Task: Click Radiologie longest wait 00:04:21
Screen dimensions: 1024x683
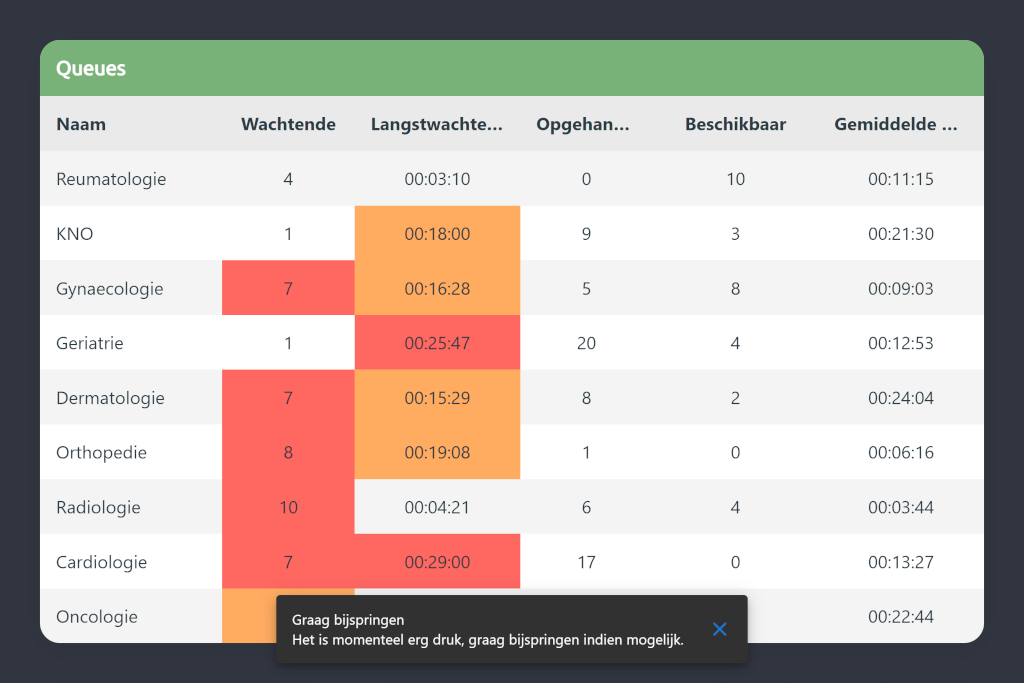Action: pos(437,507)
